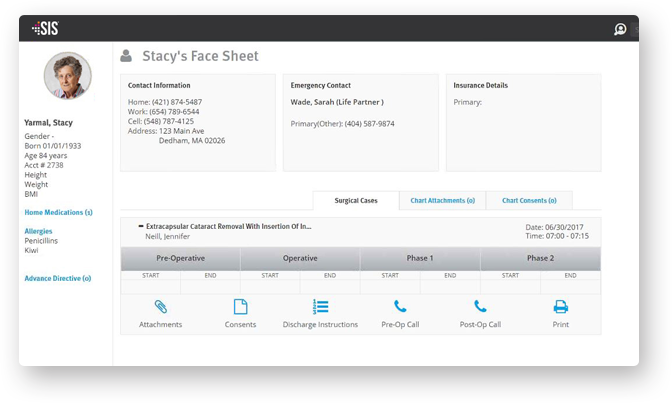
Task: Click patient name Yarmal, Stacy
Action: (x=48, y=123)
